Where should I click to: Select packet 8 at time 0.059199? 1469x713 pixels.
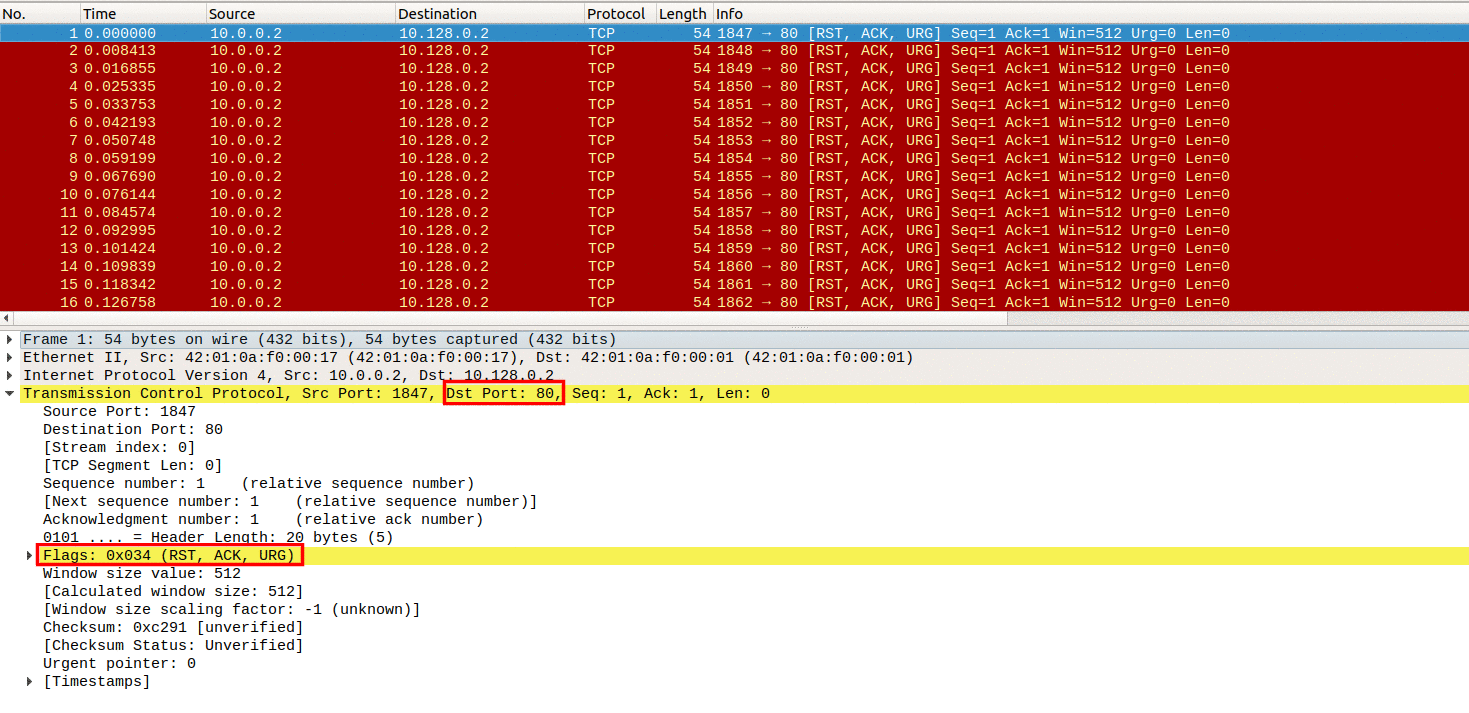click(734, 159)
